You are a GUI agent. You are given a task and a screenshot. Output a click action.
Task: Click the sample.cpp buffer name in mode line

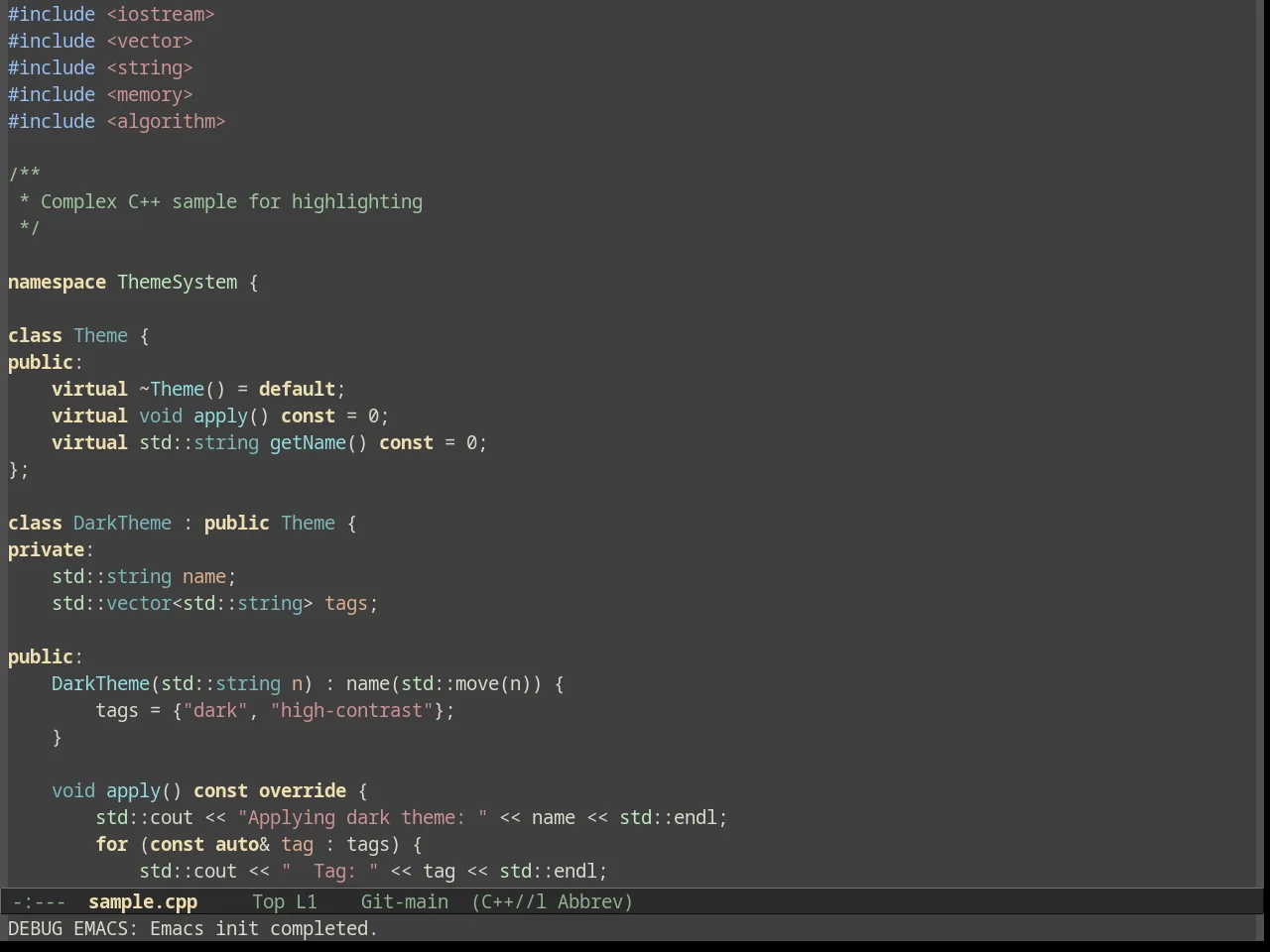coord(143,902)
